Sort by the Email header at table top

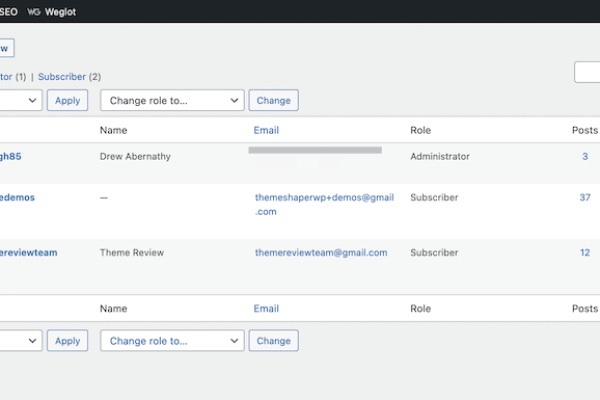click(266, 130)
